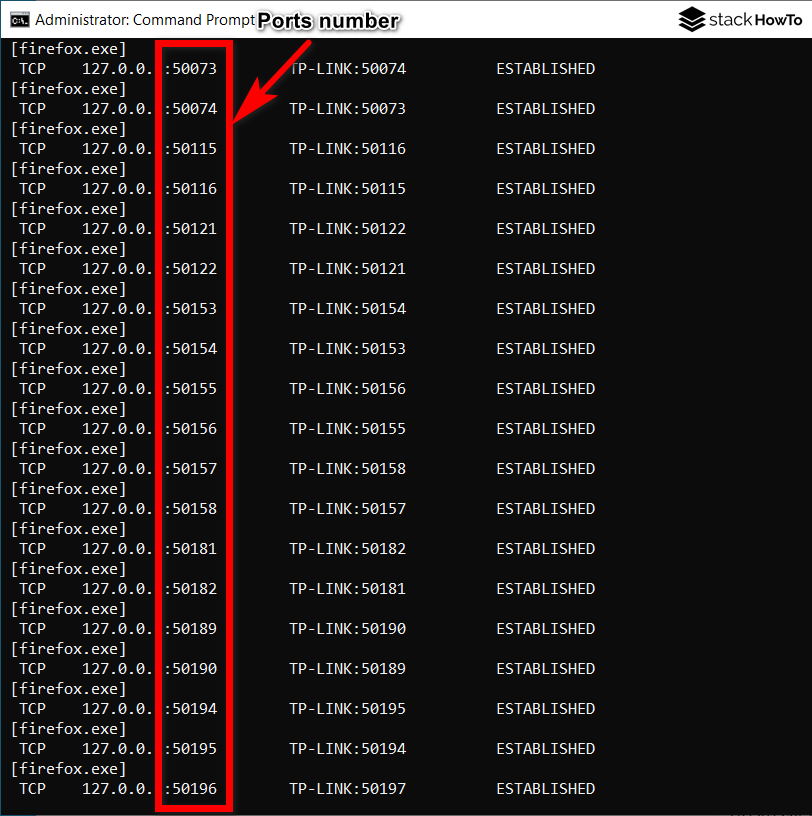Click TCP protocol on the :50189 row
Viewport: 812px width, 816px height.
coord(33,629)
